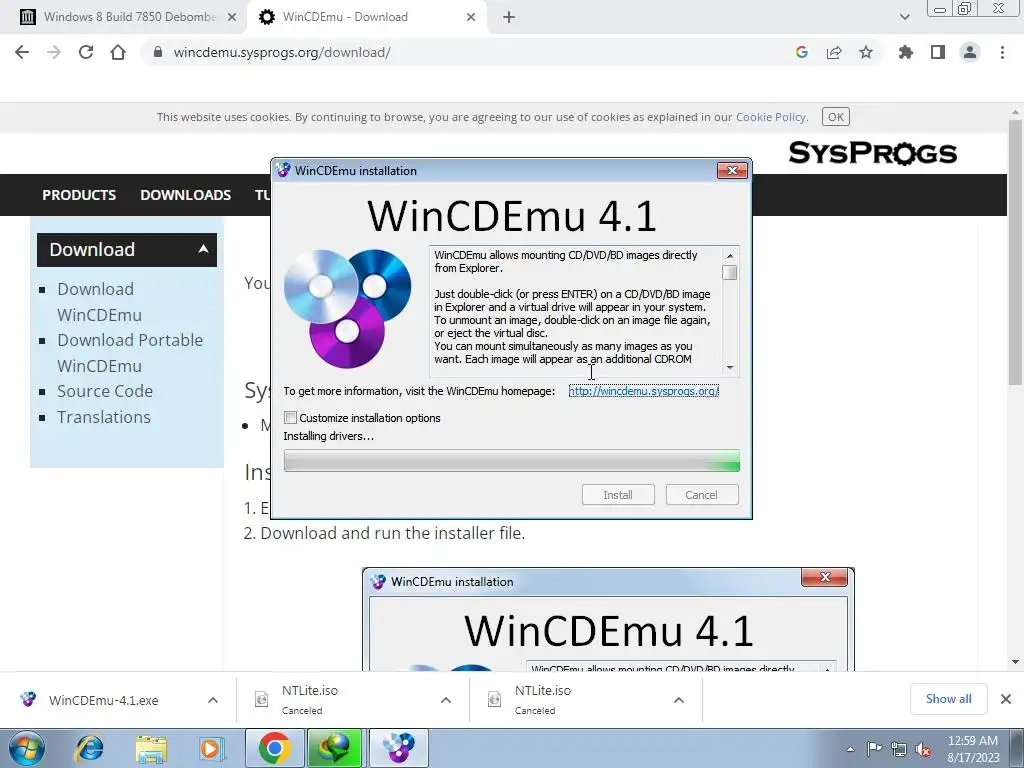This screenshot has height=768, width=1024.
Task: Click description scrollbar up arrow
Action: tap(729, 255)
